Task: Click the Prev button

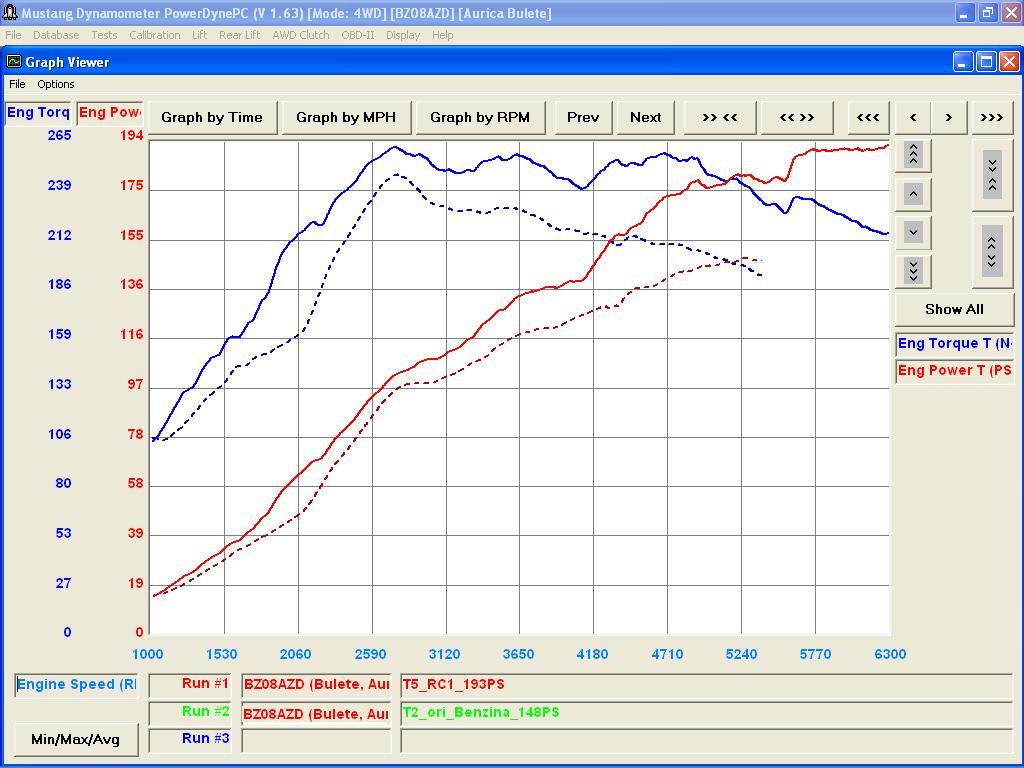Action: 583,118
